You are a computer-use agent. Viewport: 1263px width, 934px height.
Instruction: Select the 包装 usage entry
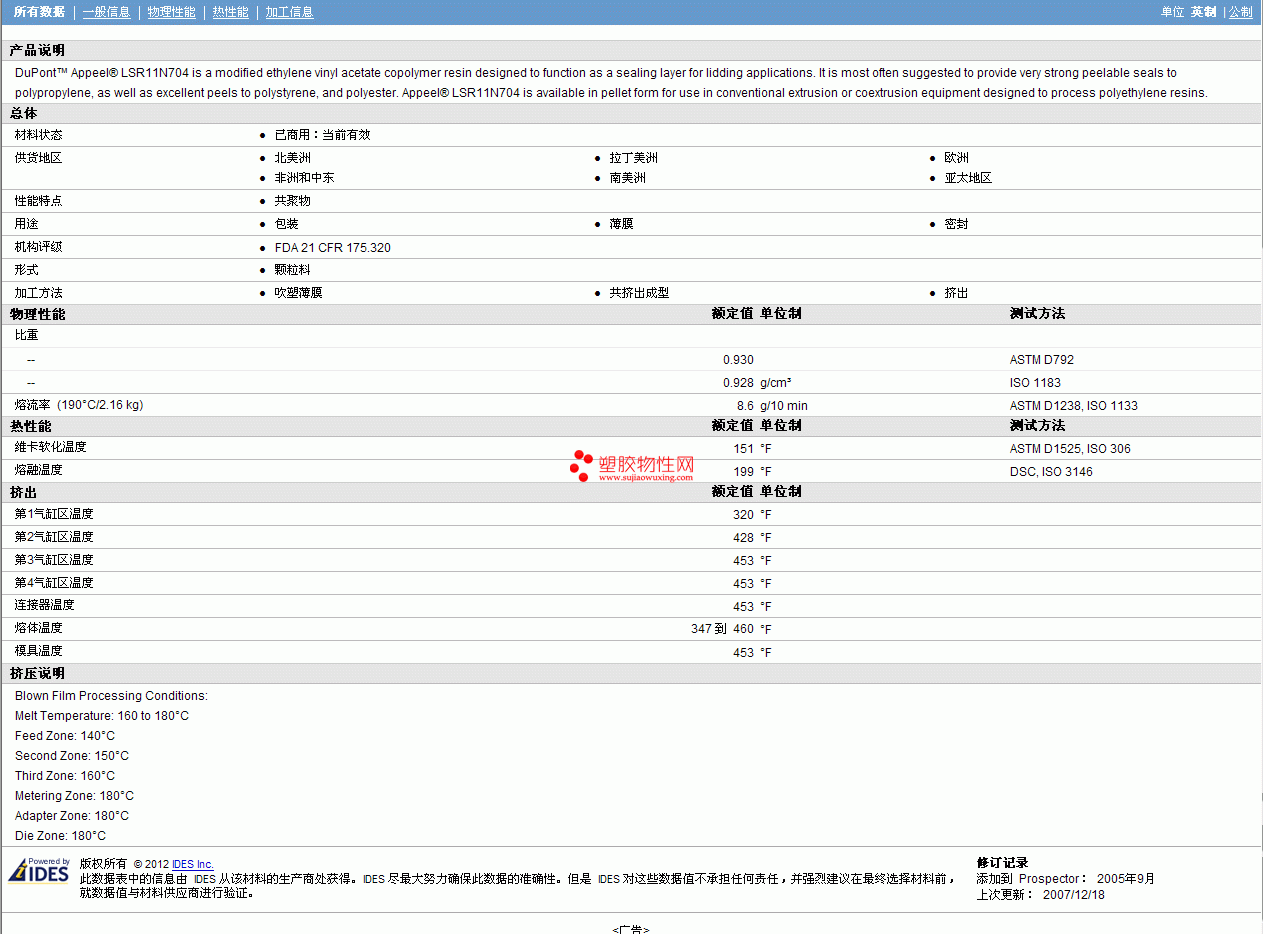point(286,224)
